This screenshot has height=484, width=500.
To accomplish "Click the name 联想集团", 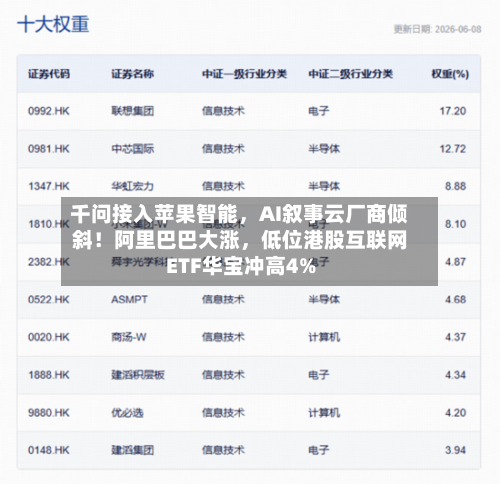I will (133, 111).
